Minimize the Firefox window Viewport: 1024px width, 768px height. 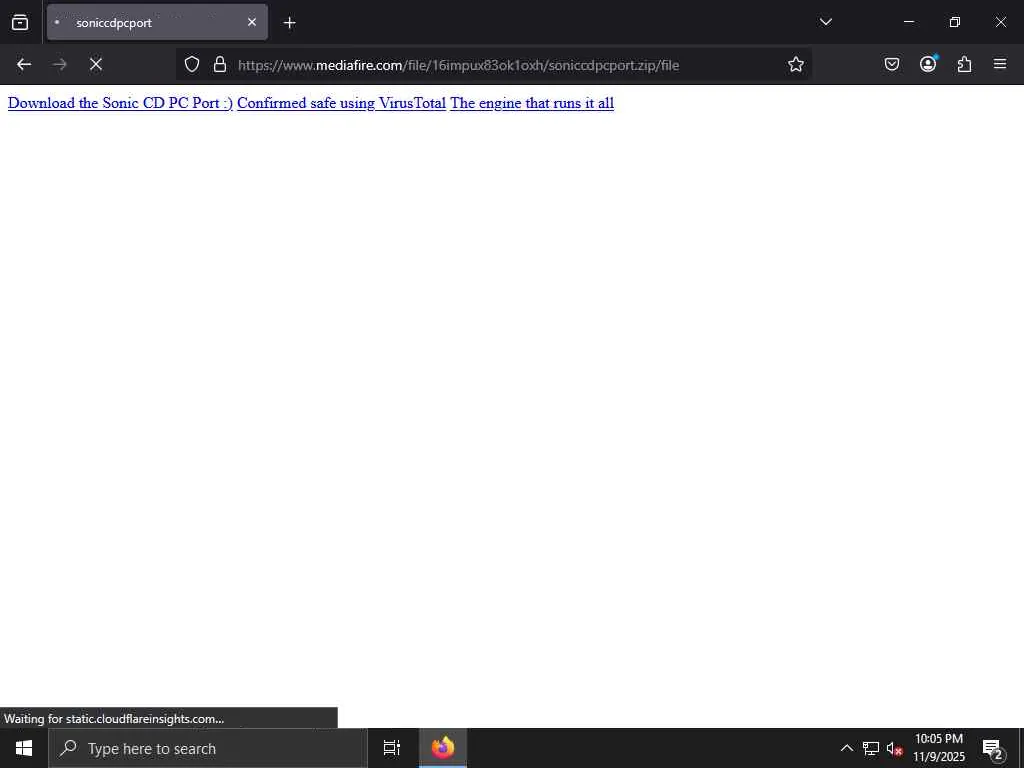[x=908, y=22]
